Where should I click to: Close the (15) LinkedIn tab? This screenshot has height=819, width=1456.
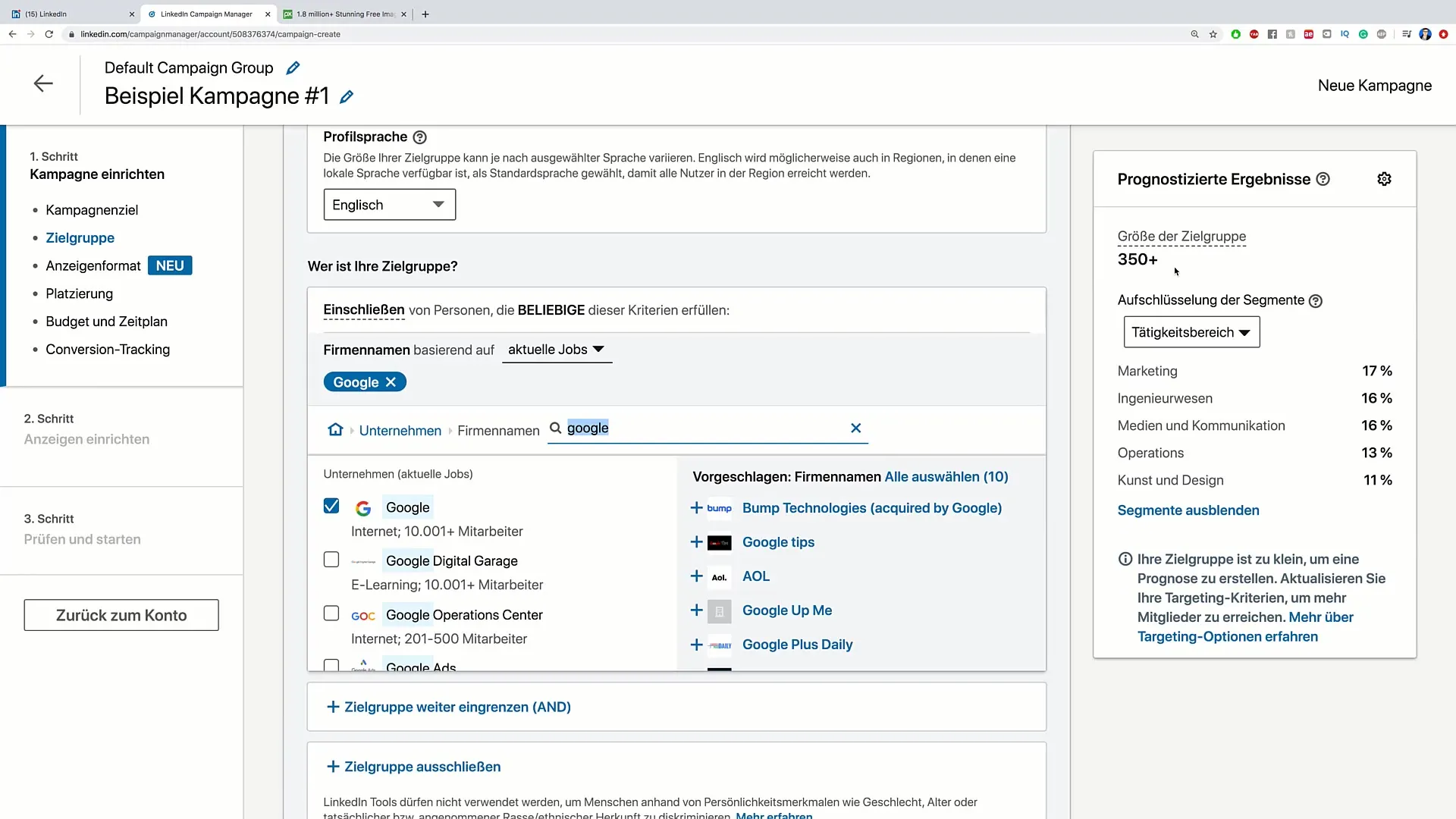tap(131, 14)
